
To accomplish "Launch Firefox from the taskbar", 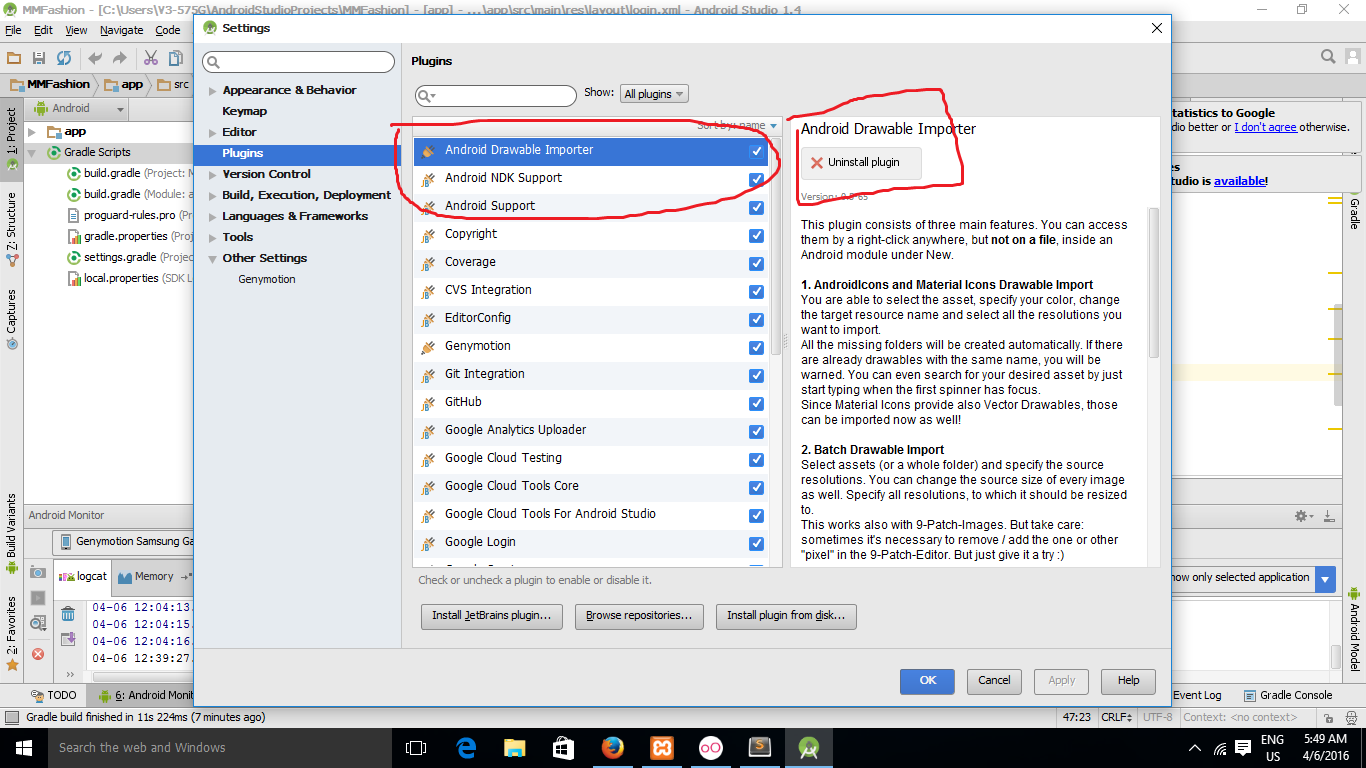I will click(612, 748).
